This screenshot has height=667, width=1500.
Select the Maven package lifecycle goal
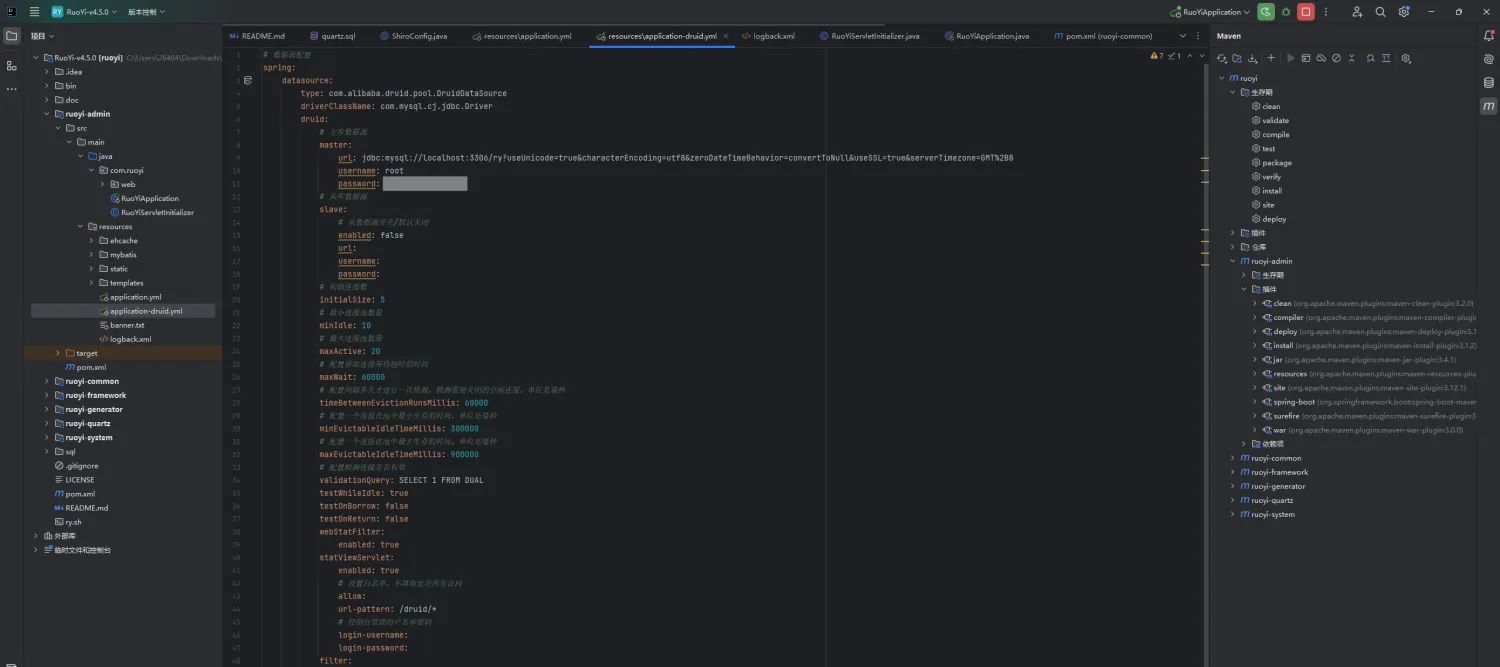(x=1270, y=162)
